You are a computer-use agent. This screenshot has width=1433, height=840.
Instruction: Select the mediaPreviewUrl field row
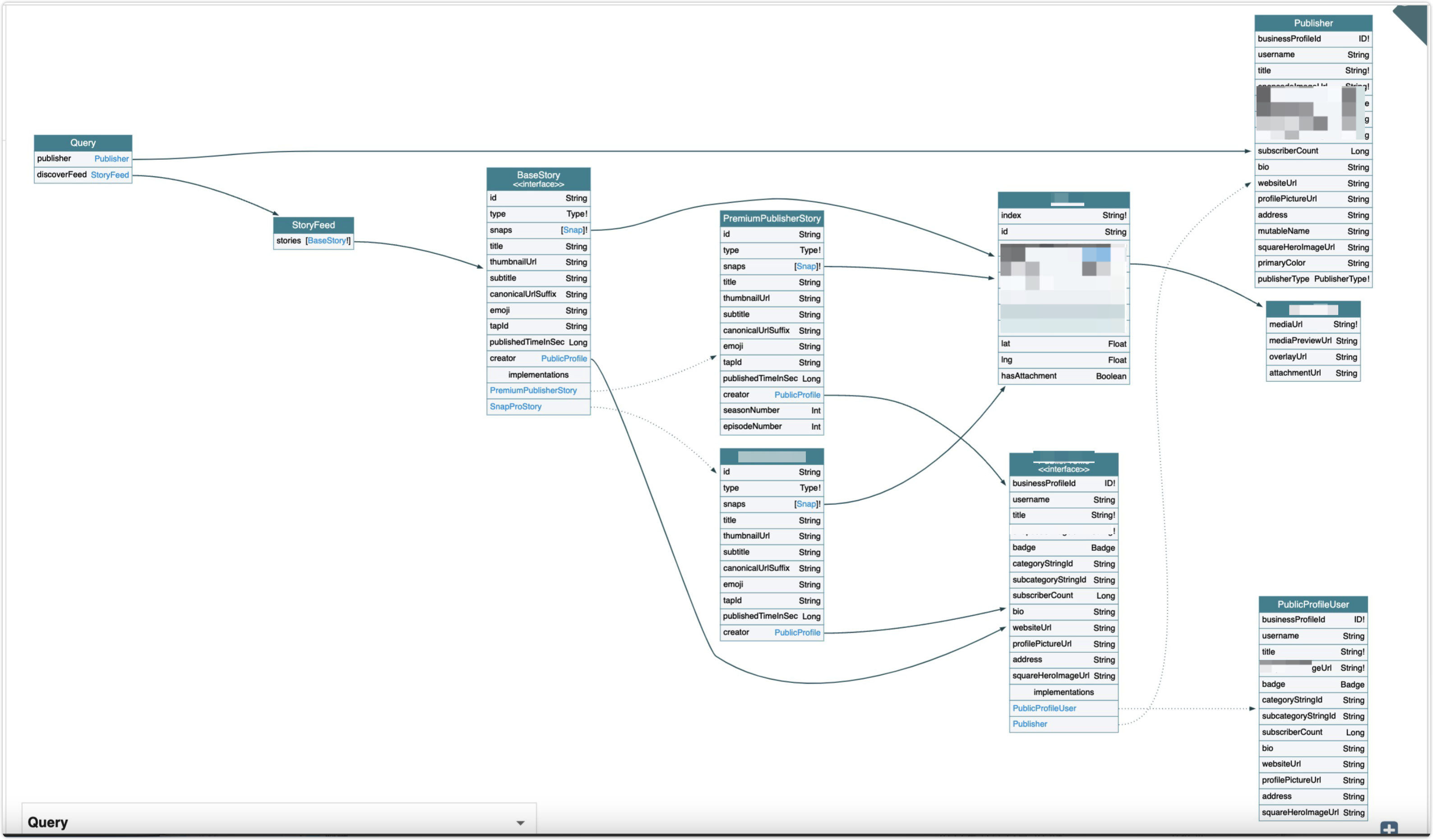[1313, 341]
